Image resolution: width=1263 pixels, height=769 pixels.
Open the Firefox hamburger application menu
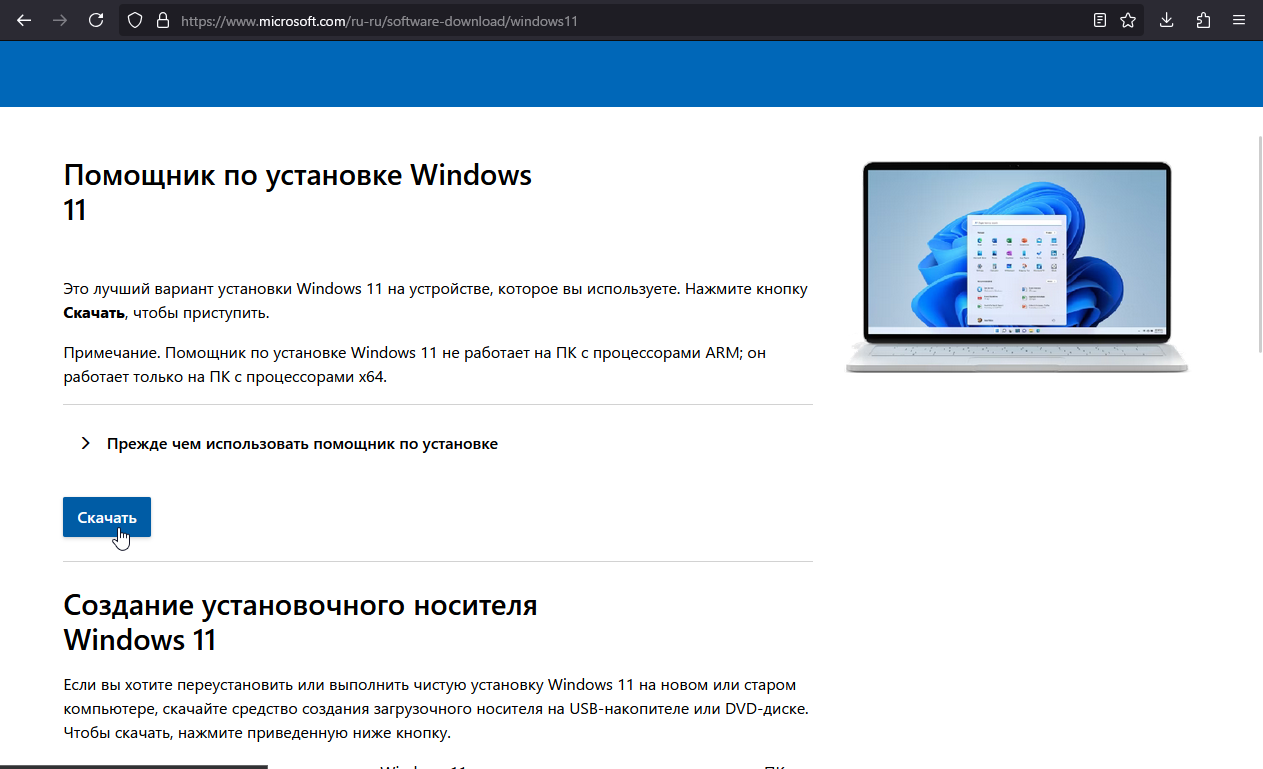1239,19
